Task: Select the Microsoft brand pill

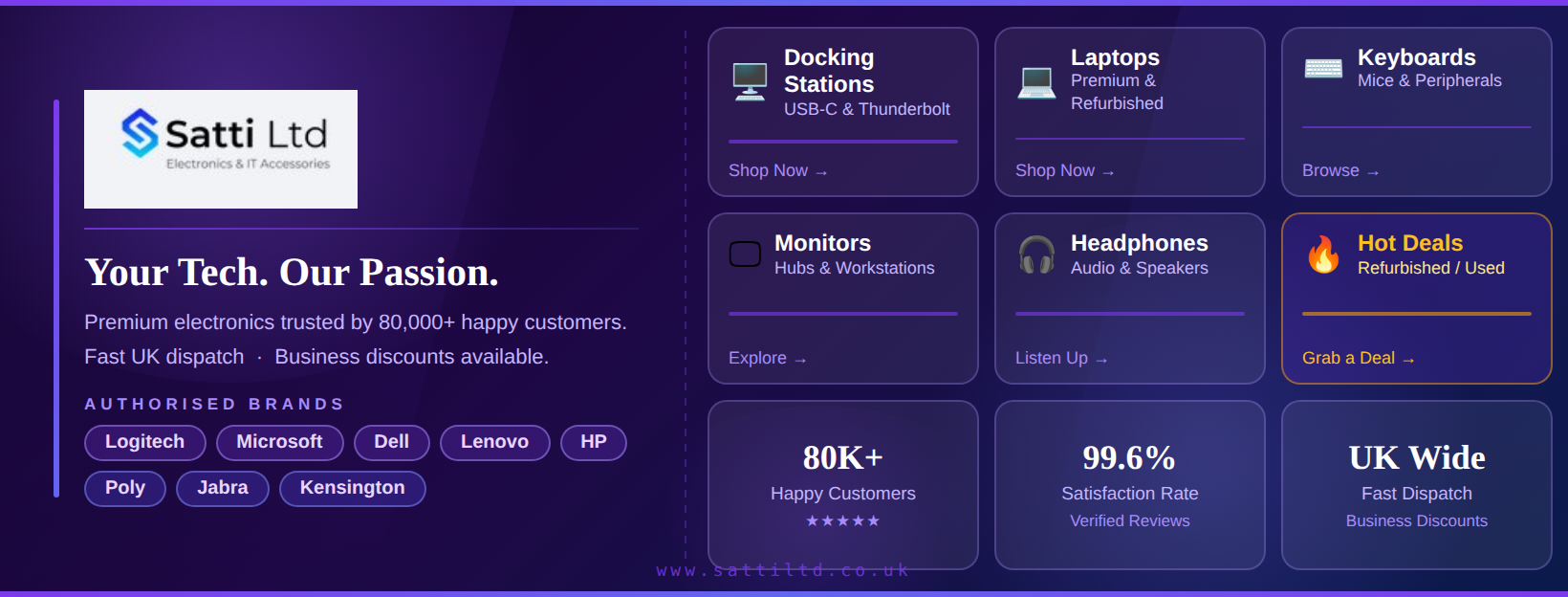Action: click(x=279, y=442)
